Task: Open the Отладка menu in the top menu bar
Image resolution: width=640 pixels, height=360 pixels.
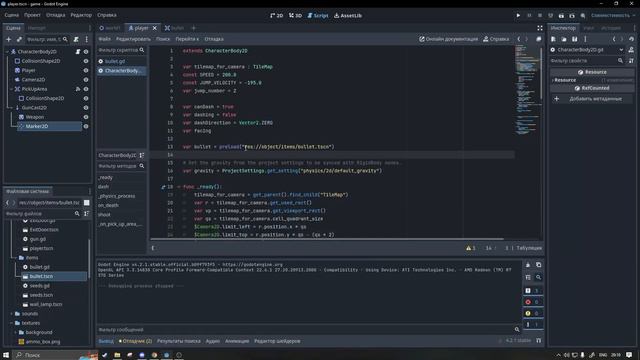Action: [56, 15]
